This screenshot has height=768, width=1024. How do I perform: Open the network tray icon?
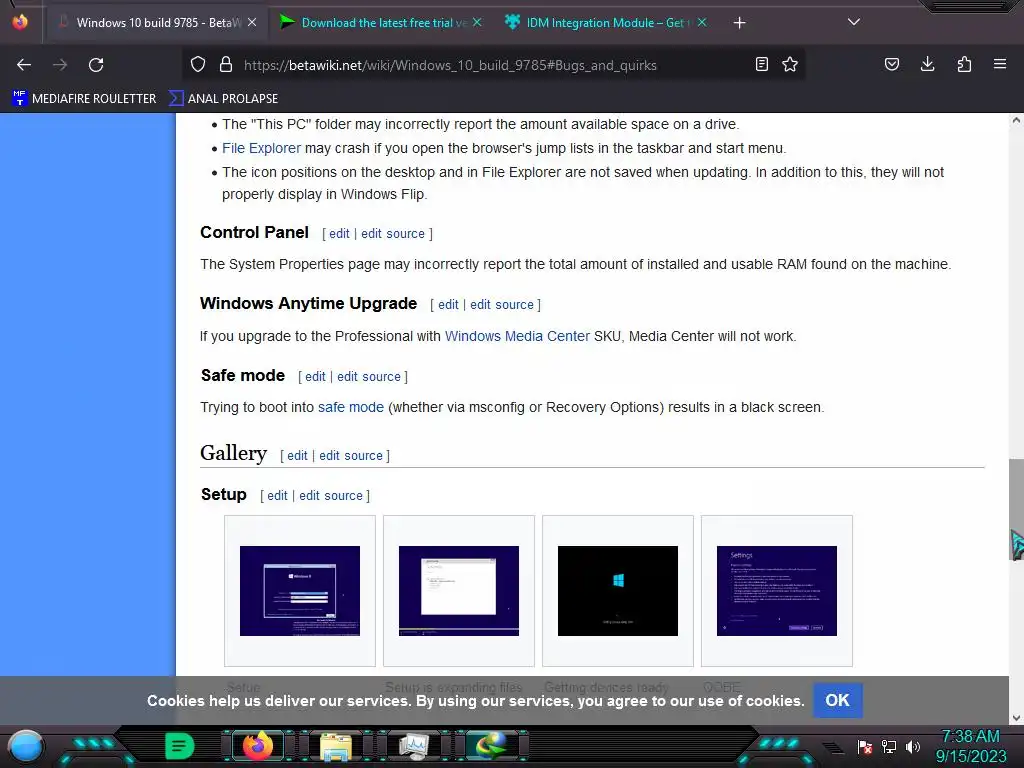pyautogui.click(x=889, y=746)
